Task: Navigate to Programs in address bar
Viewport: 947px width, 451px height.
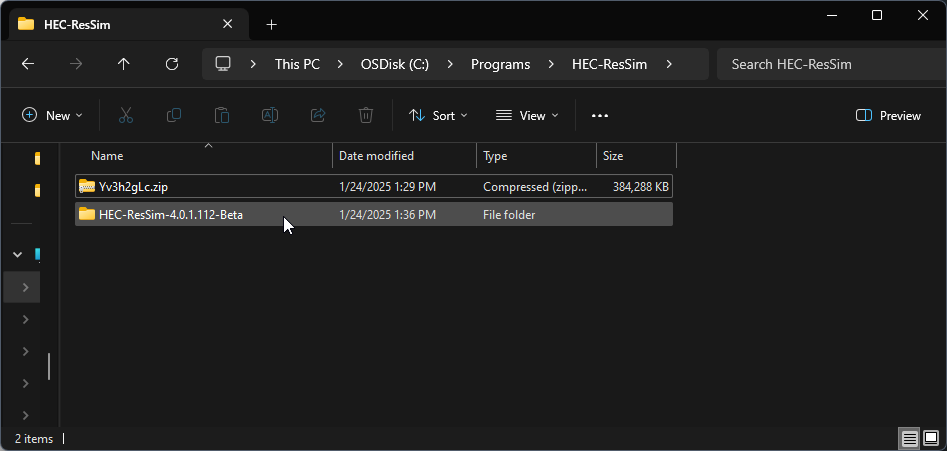Action: click(x=501, y=64)
